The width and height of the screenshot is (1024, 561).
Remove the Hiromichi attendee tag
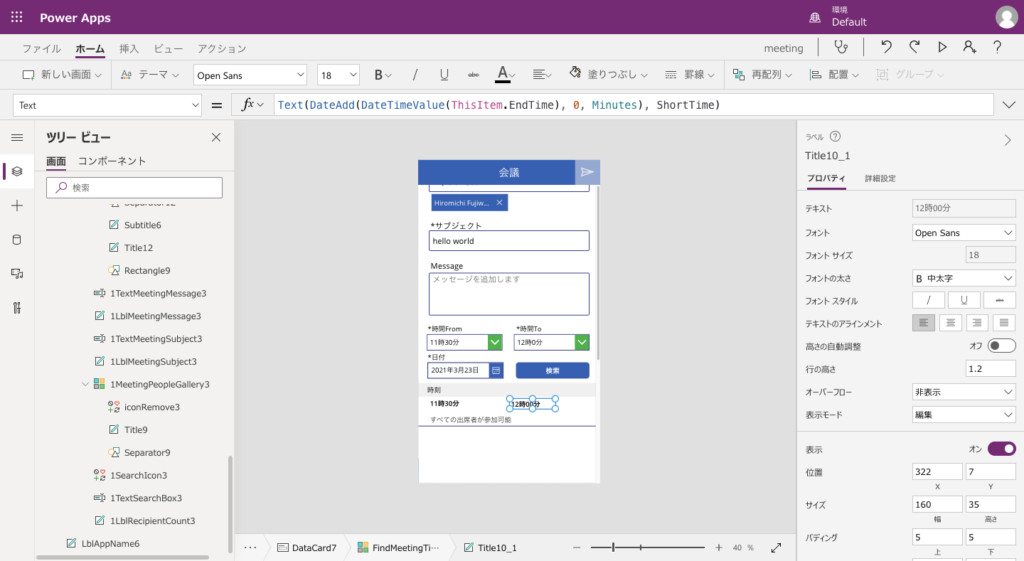coord(500,202)
